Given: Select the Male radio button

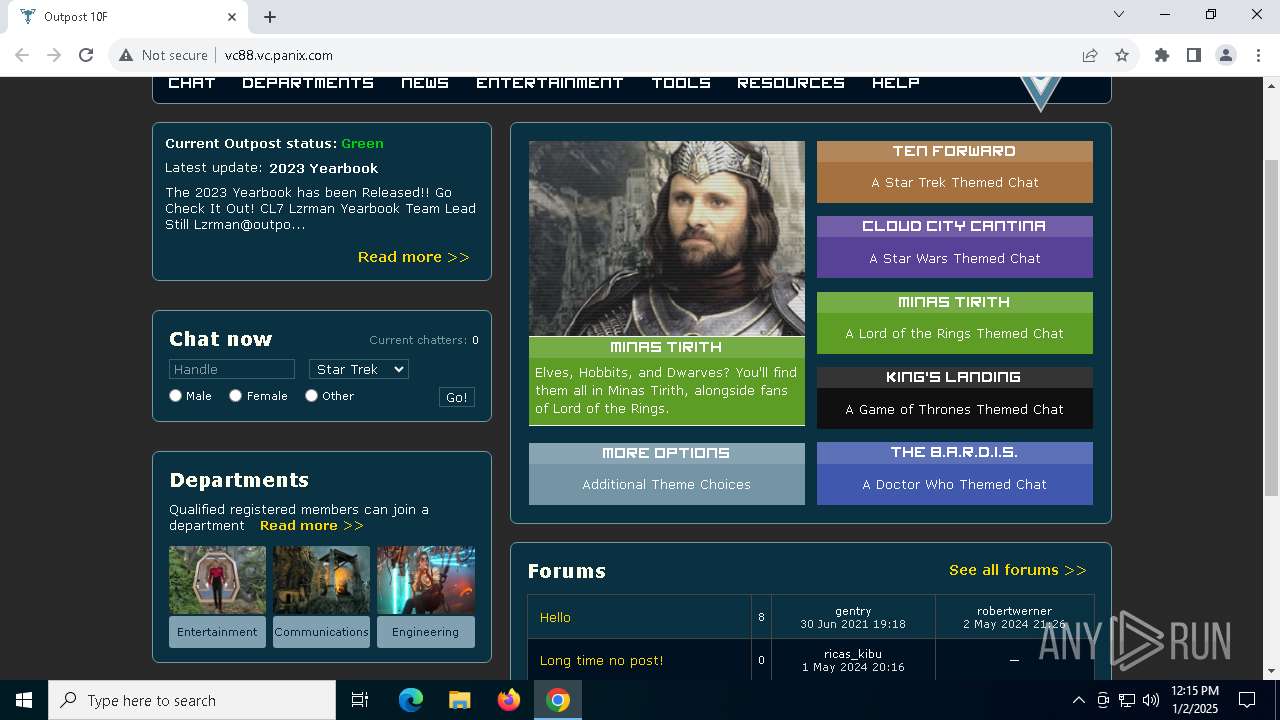Looking at the screenshot, I should [x=176, y=396].
